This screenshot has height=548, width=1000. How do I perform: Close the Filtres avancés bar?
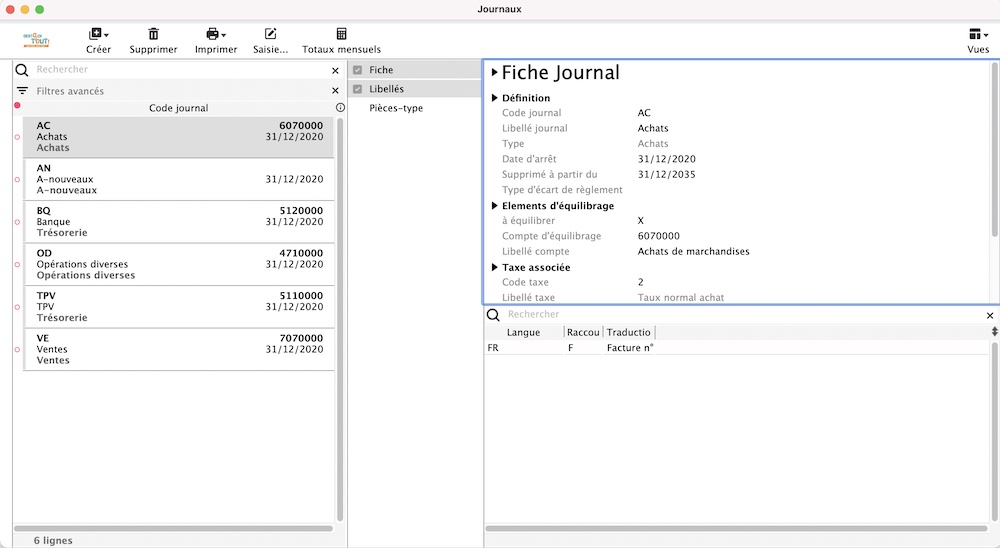click(x=335, y=91)
